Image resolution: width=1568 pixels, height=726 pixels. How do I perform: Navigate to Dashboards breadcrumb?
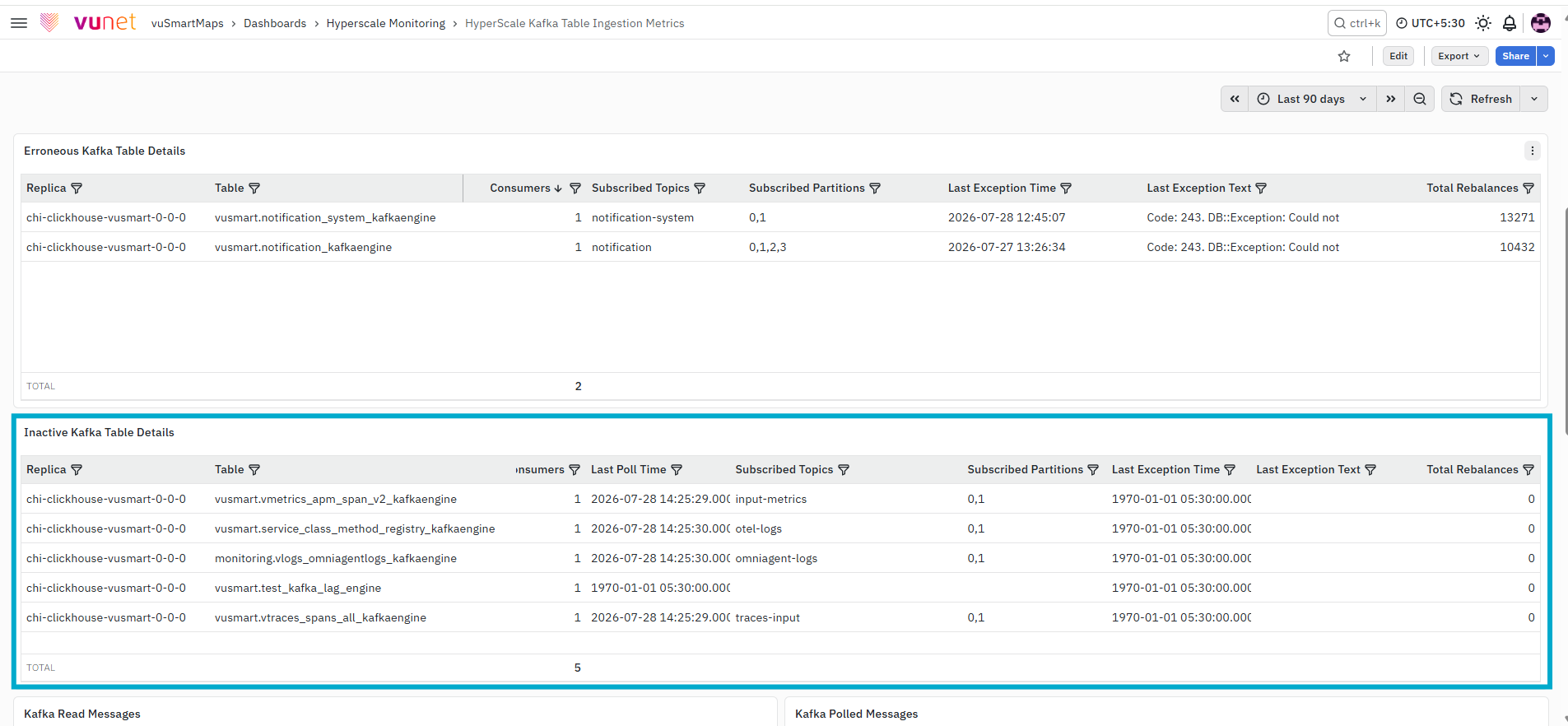click(275, 23)
